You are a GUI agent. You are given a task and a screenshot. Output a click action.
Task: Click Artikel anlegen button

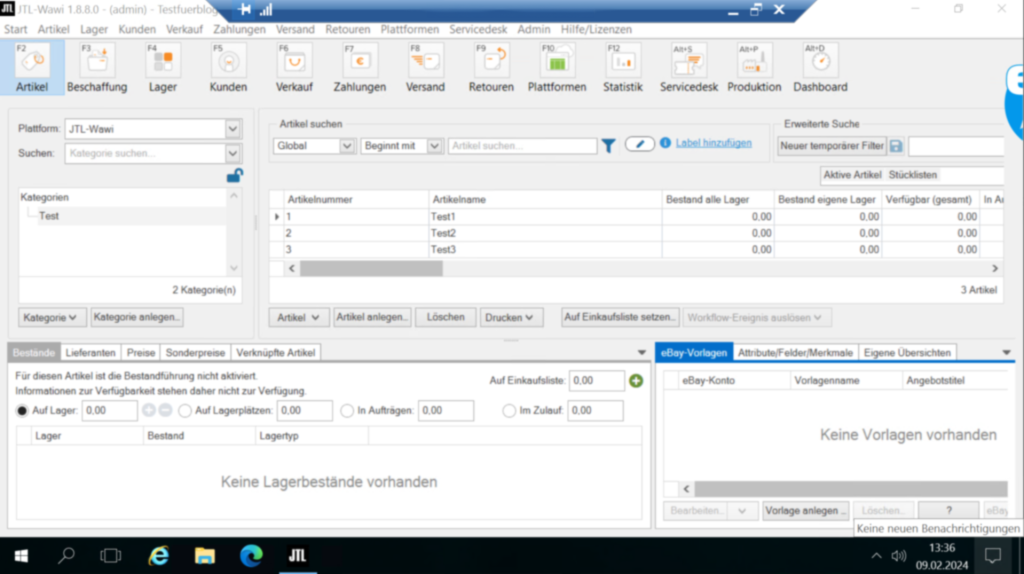tap(372, 317)
